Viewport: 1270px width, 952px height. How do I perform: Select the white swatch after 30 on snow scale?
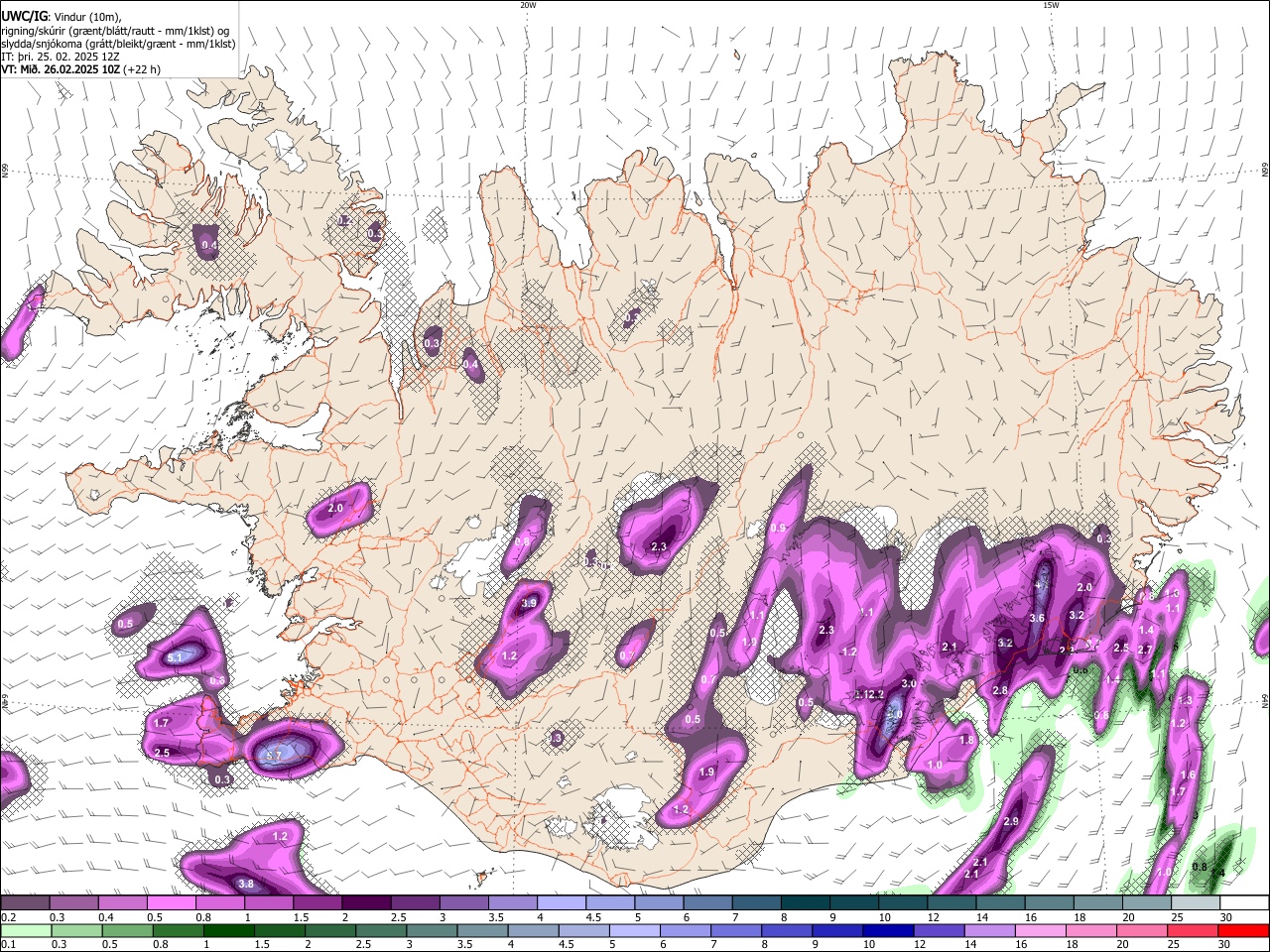[x=1245, y=902]
